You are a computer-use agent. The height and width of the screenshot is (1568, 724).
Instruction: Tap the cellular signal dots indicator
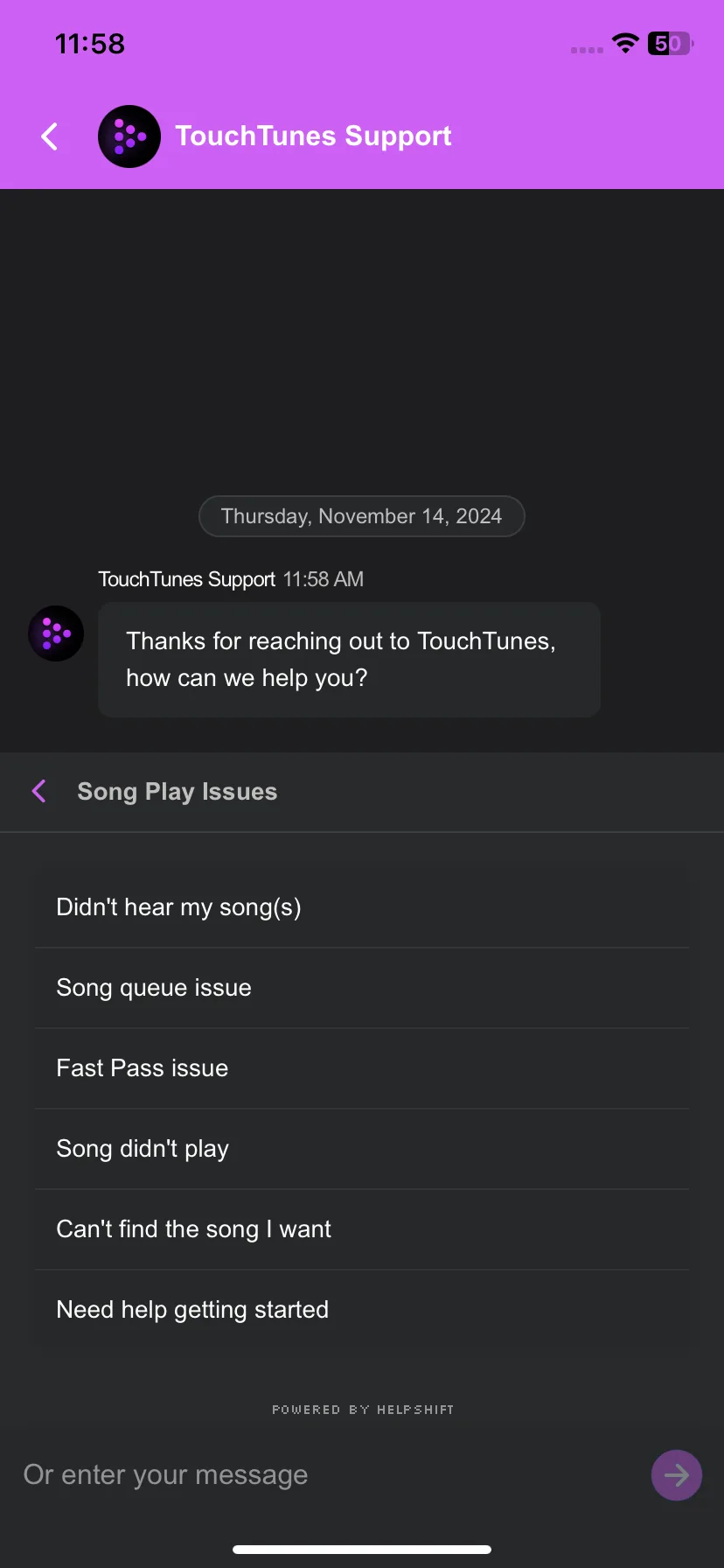pos(587,50)
